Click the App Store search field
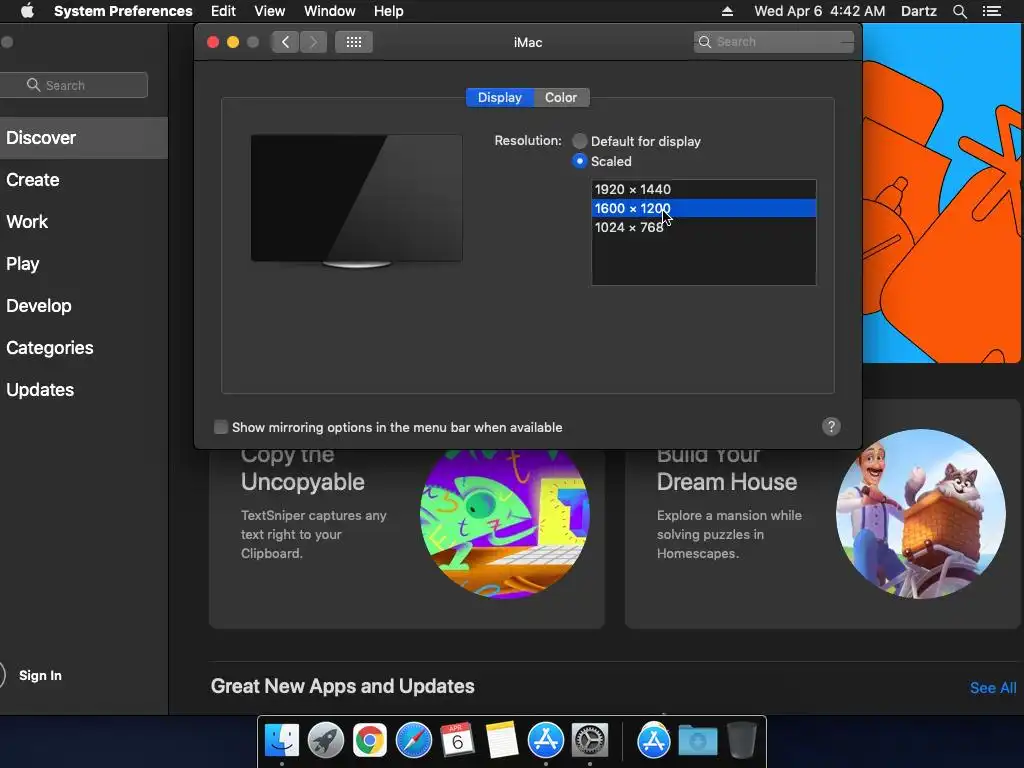The height and width of the screenshot is (768, 1024). pos(73,85)
